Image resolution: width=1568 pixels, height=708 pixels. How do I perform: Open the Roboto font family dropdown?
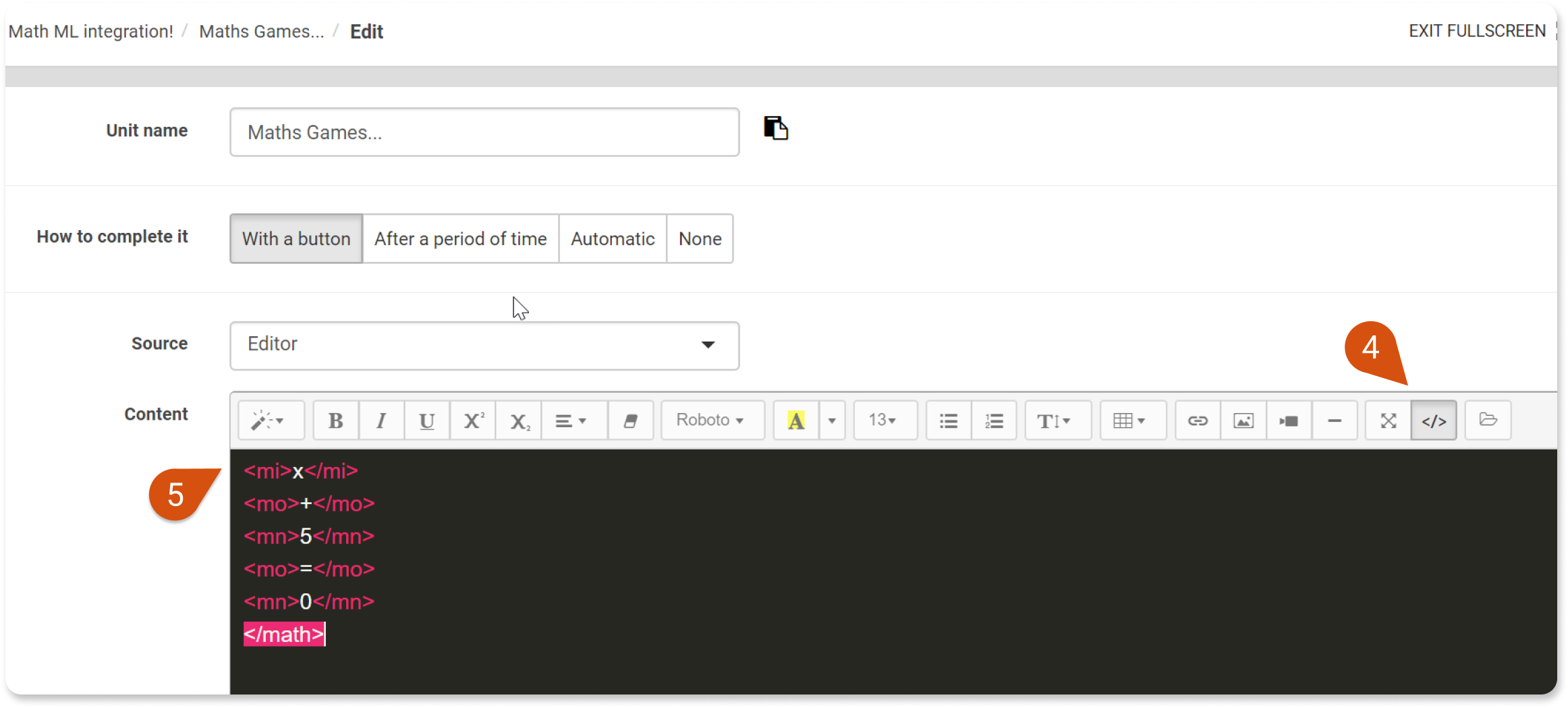coord(712,420)
